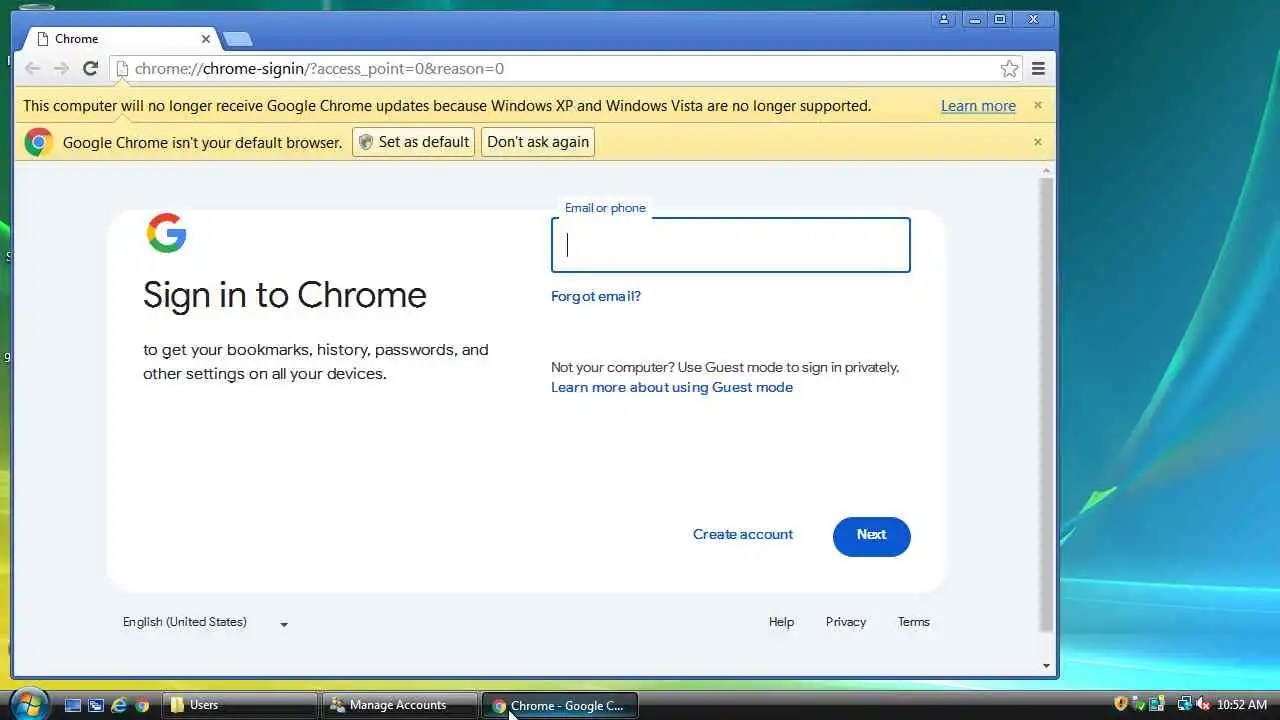Click Create account
The height and width of the screenshot is (720, 1280).
click(x=743, y=534)
